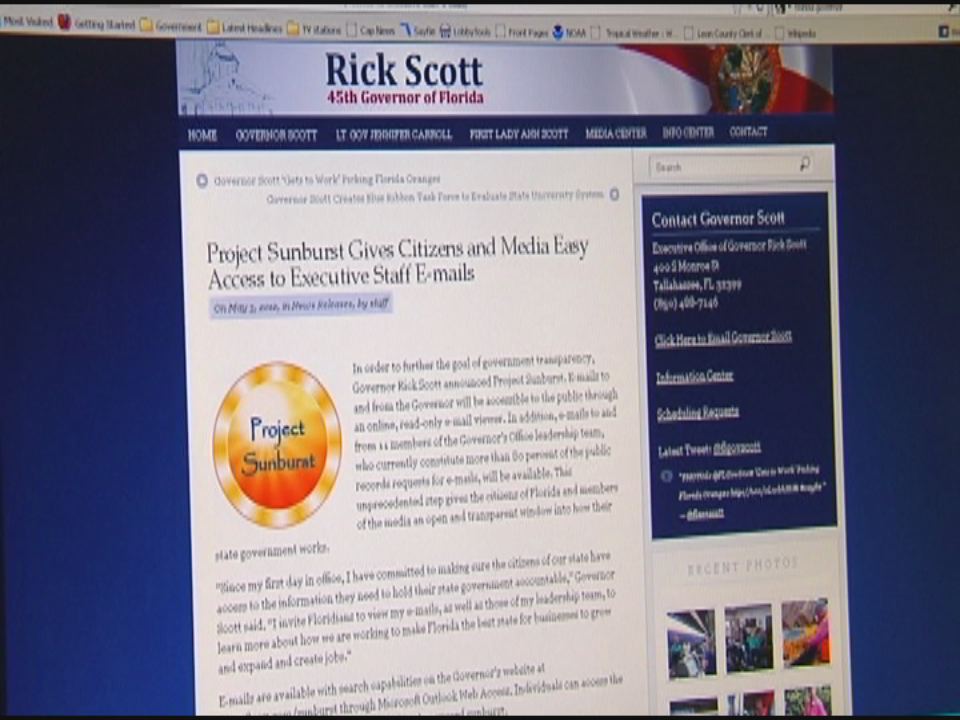Open the INFO CENTER menu item

[688, 132]
